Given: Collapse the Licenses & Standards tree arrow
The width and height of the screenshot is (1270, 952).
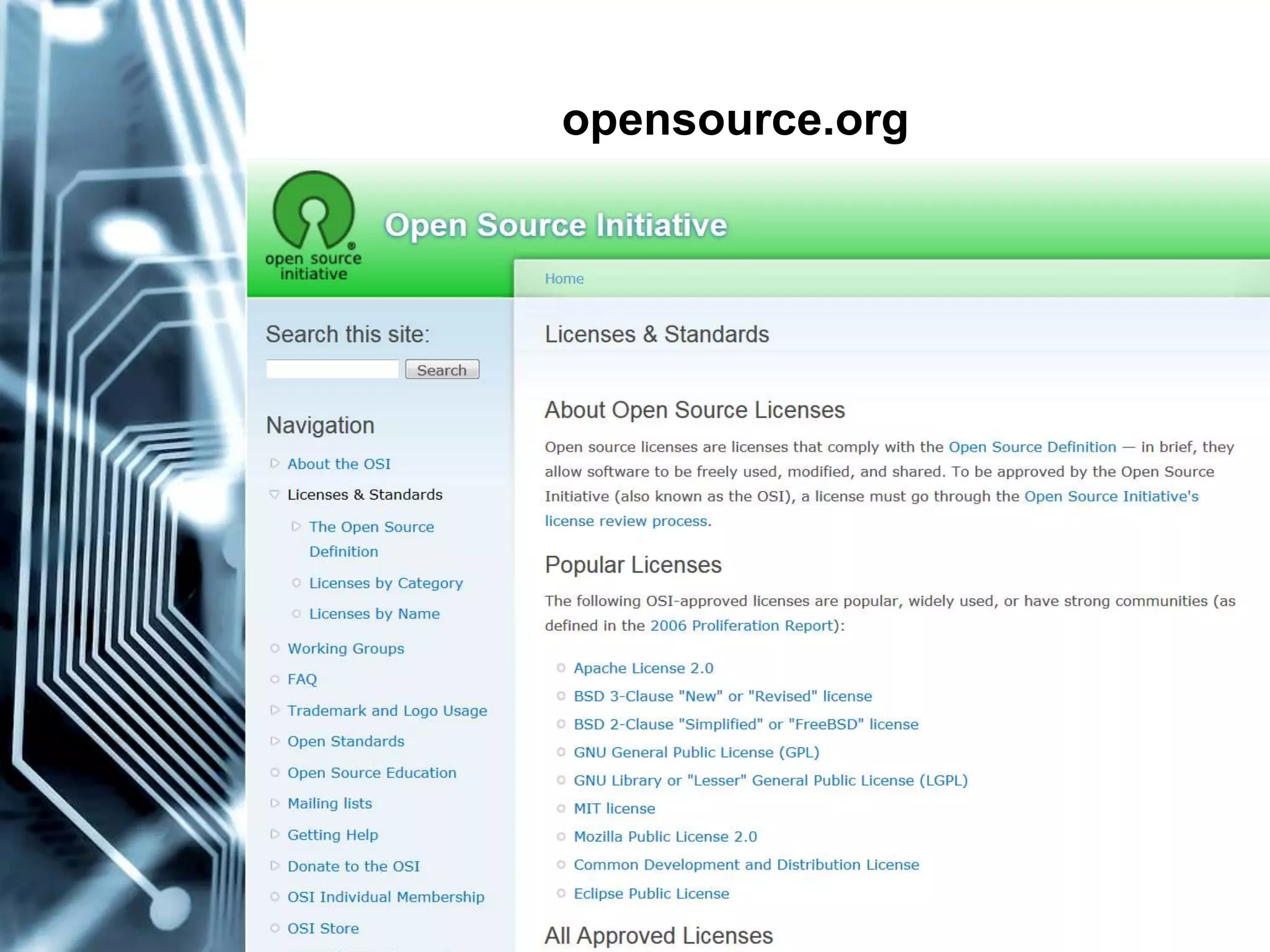Looking at the screenshot, I should (274, 494).
